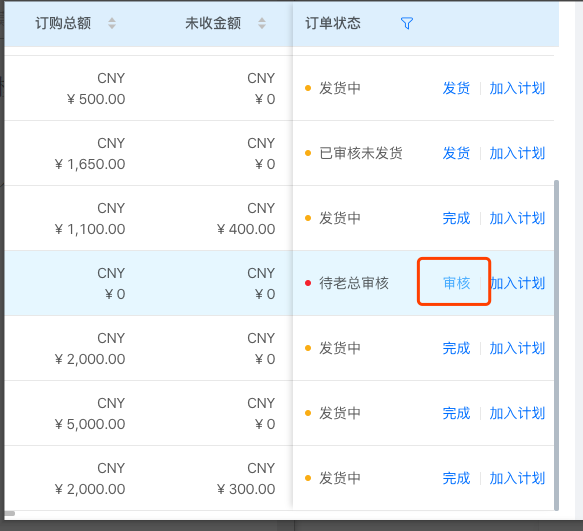Sort by 订购总额 column arrows
This screenshot has height=531, width=583.
click(112, 23)
